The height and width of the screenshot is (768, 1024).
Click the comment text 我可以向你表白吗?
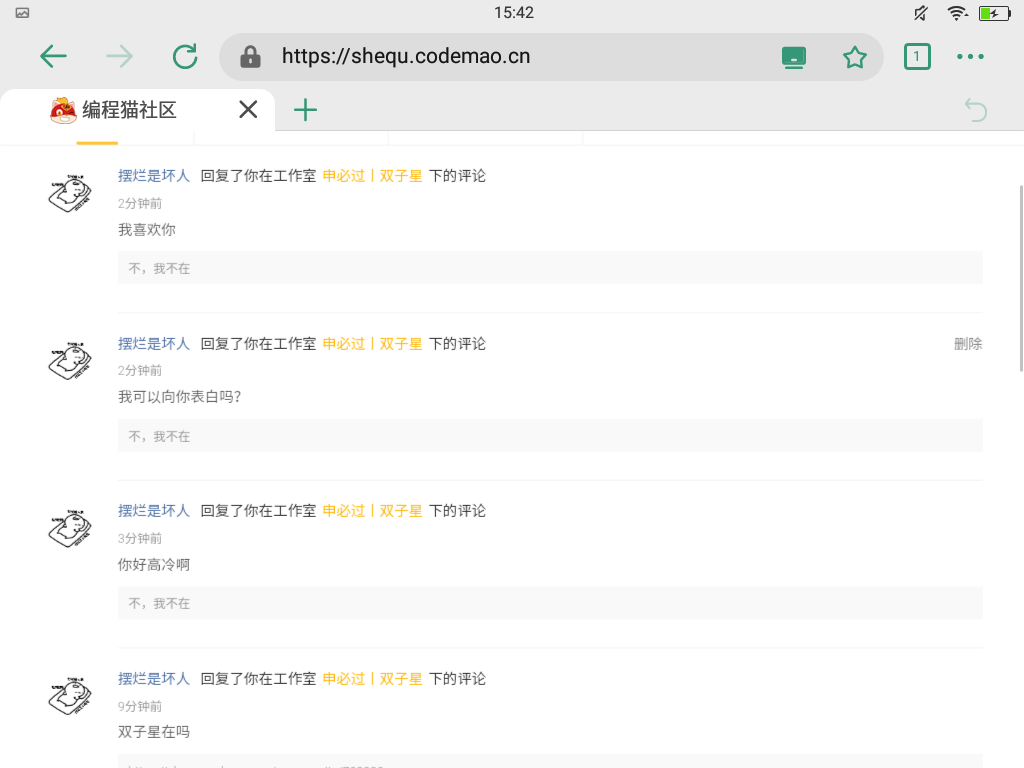(180, 397)
